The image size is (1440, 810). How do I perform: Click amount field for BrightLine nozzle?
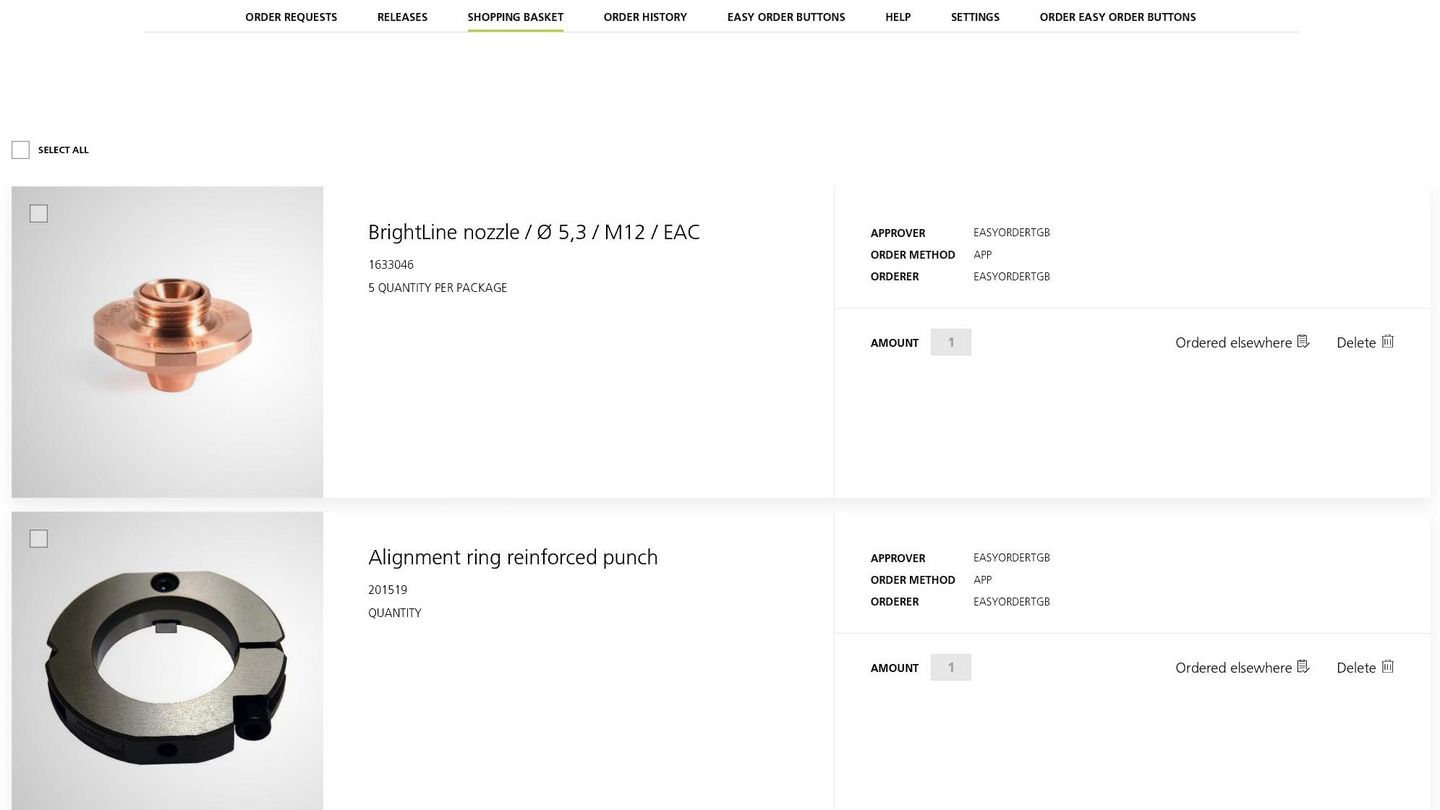click(951, 342)
